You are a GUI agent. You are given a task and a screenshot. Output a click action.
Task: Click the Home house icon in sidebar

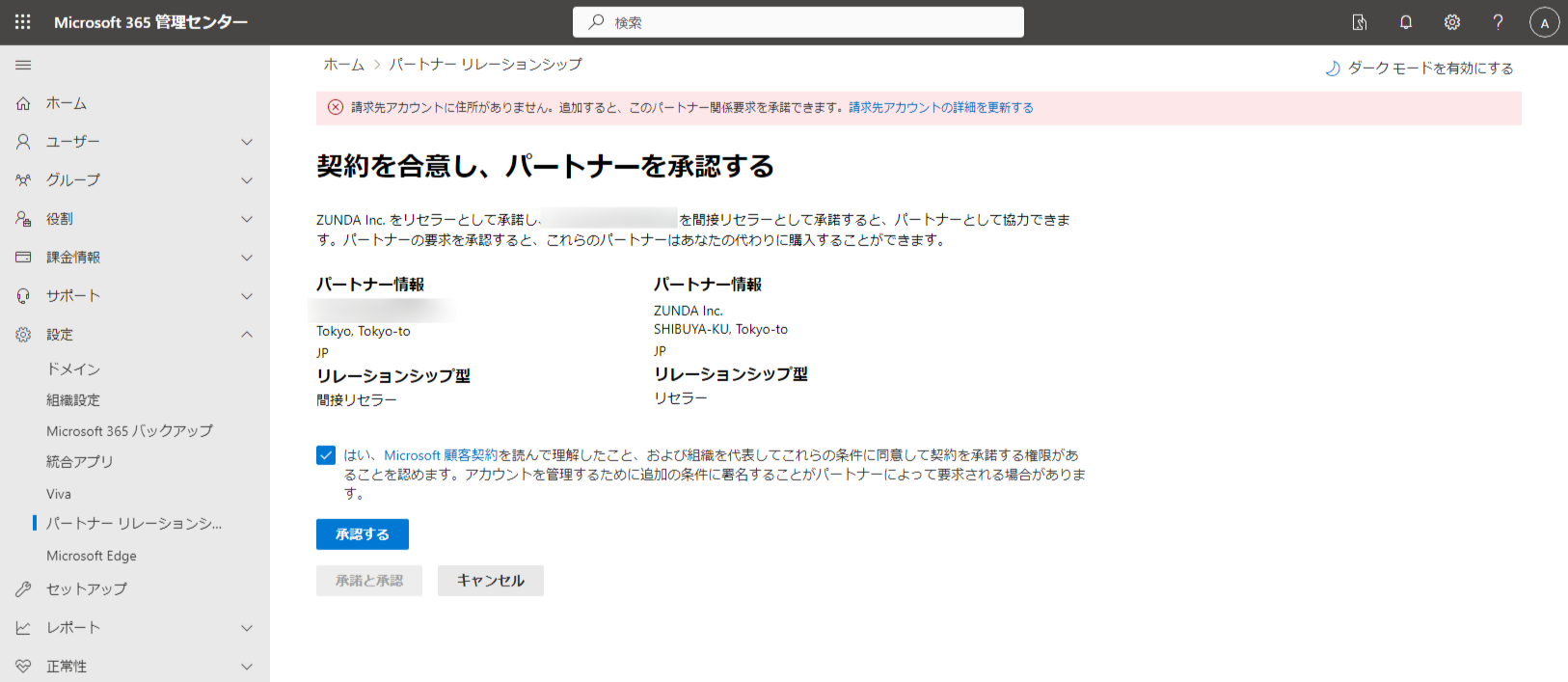pos(23,103)
